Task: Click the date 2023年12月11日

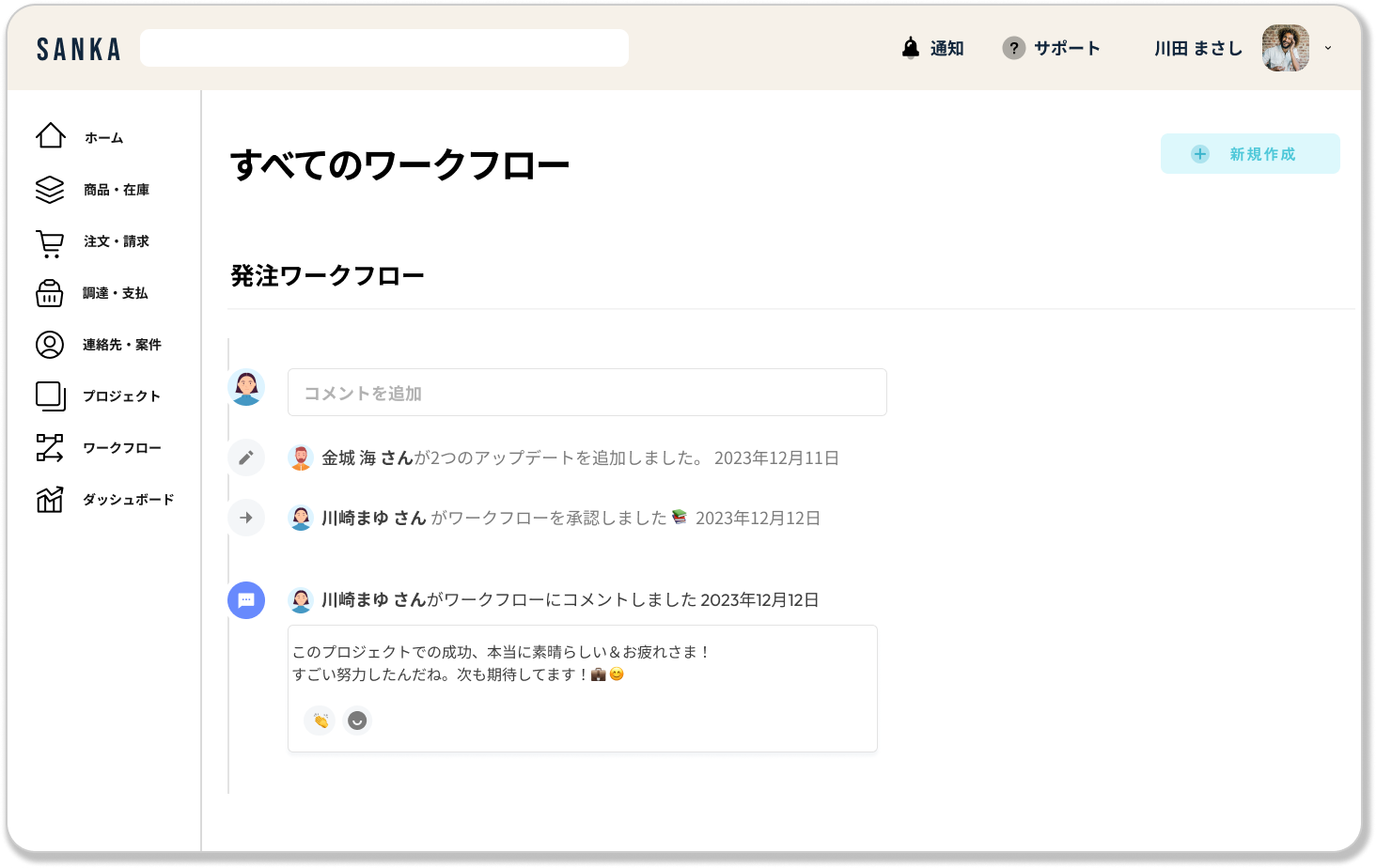Action: 776,458
